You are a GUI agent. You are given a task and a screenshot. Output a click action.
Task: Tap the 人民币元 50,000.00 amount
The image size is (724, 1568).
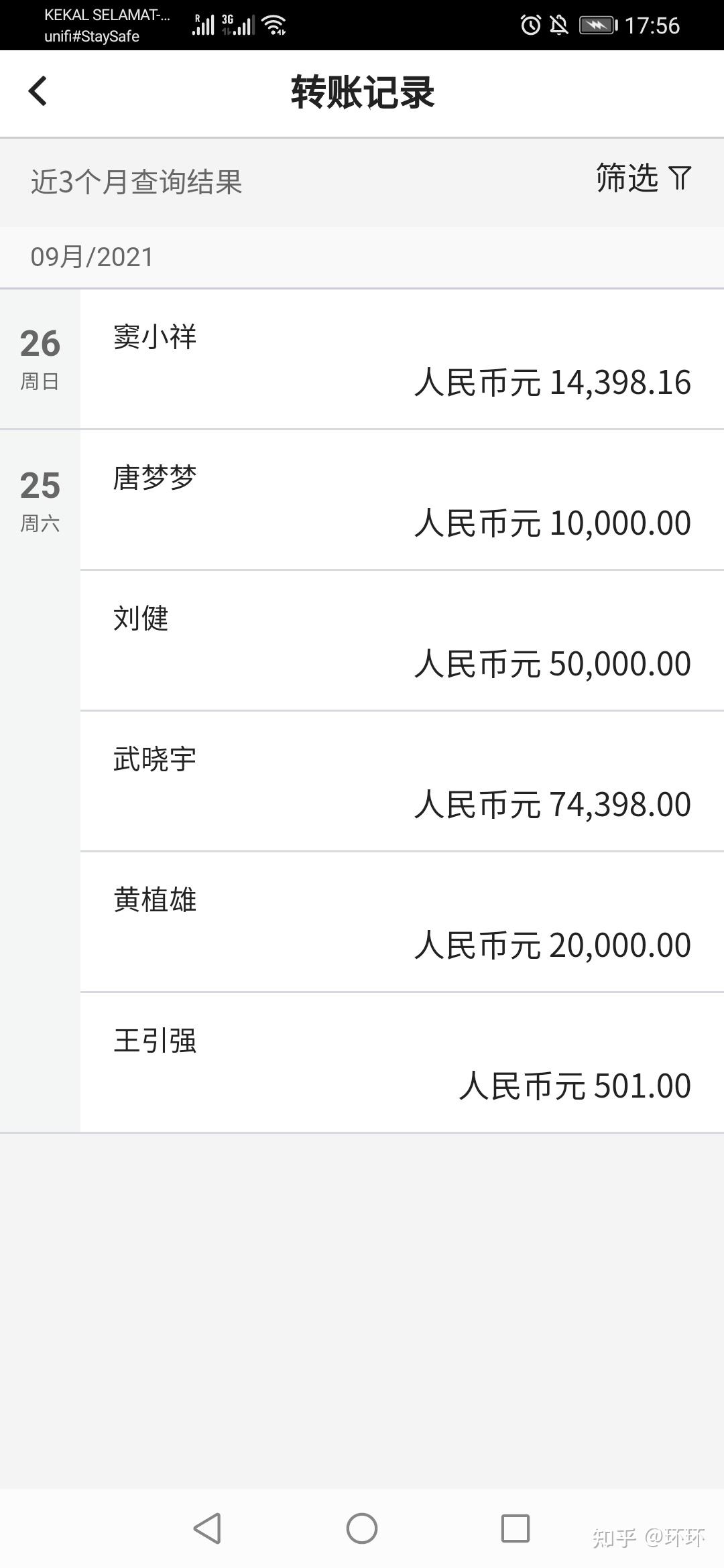pos(553,663)
